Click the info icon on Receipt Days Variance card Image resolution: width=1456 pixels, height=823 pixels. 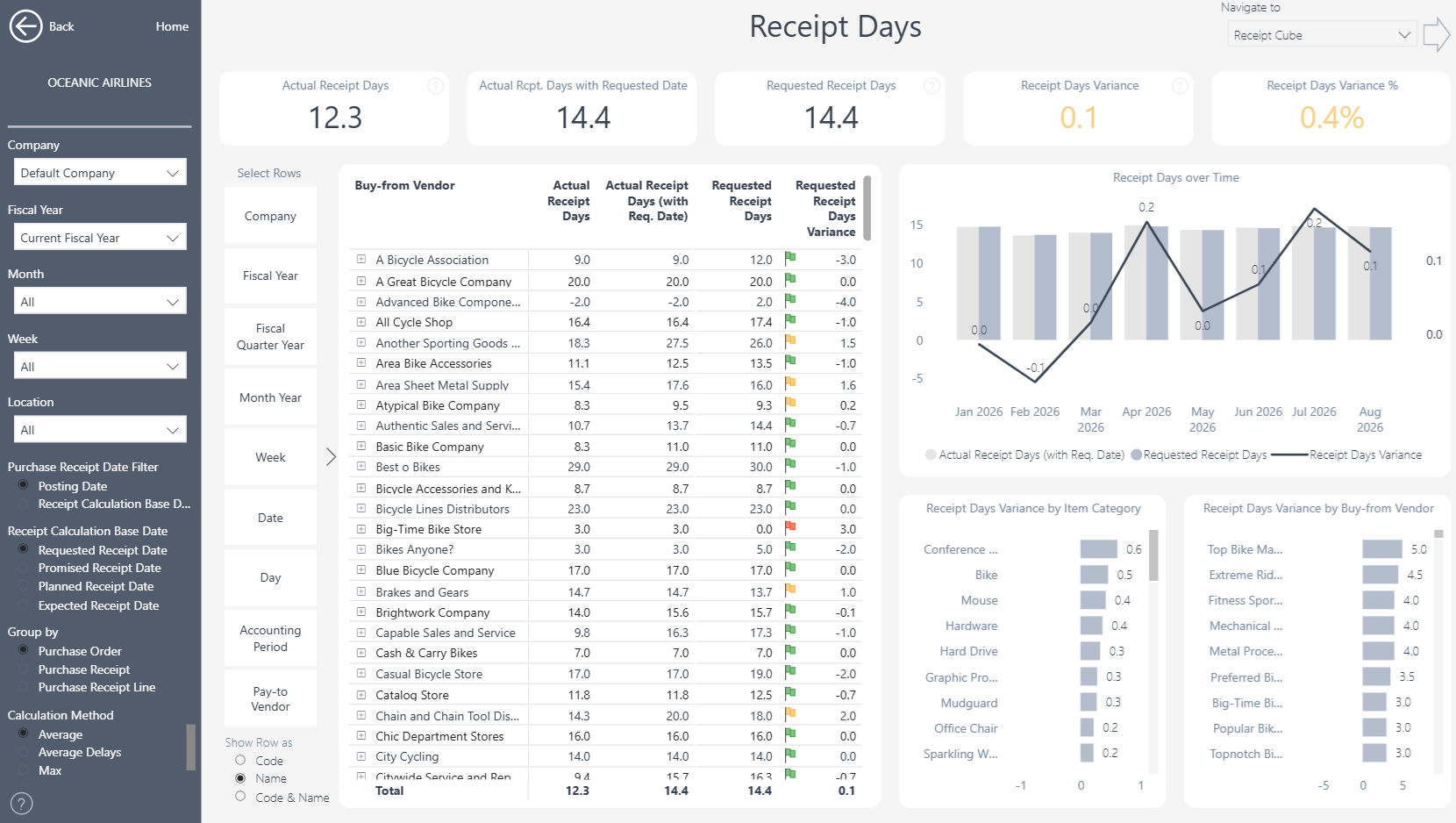pyautogui.click(x=1180, y=86)
